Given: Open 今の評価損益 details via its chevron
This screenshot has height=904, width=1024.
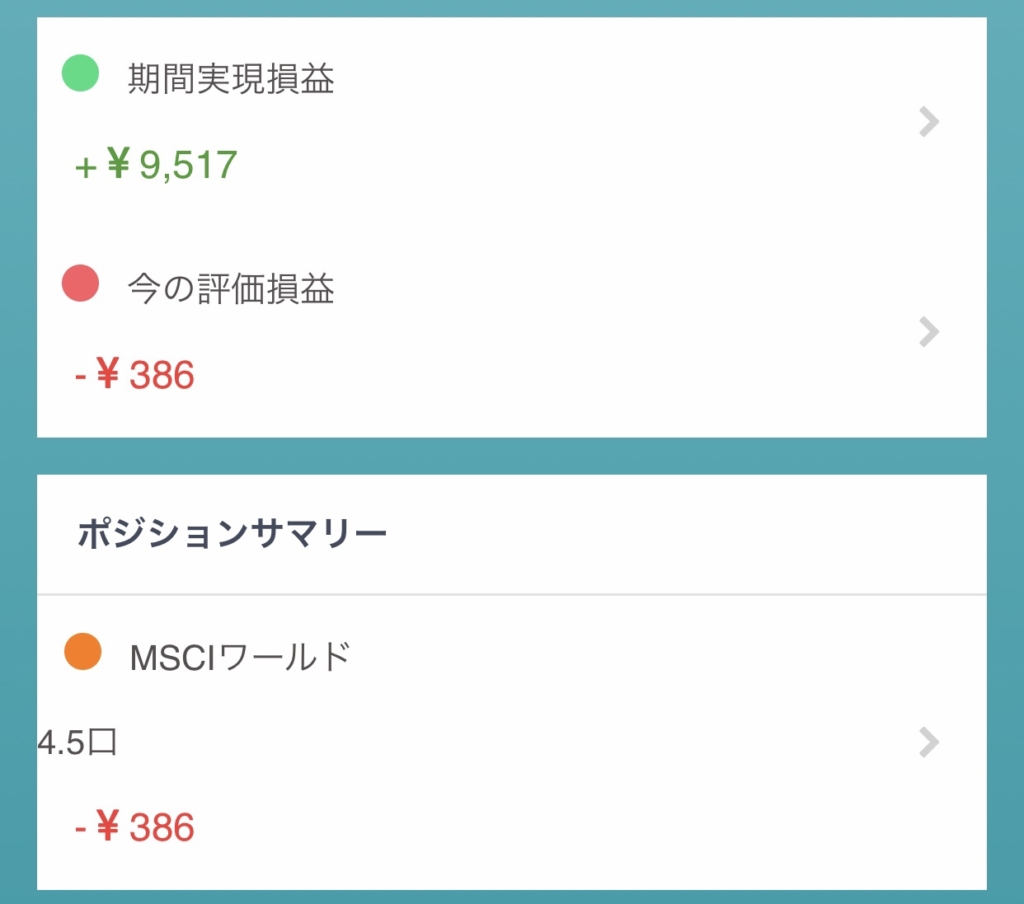Looking at the screenshot, I should click(x=929, y=332).
